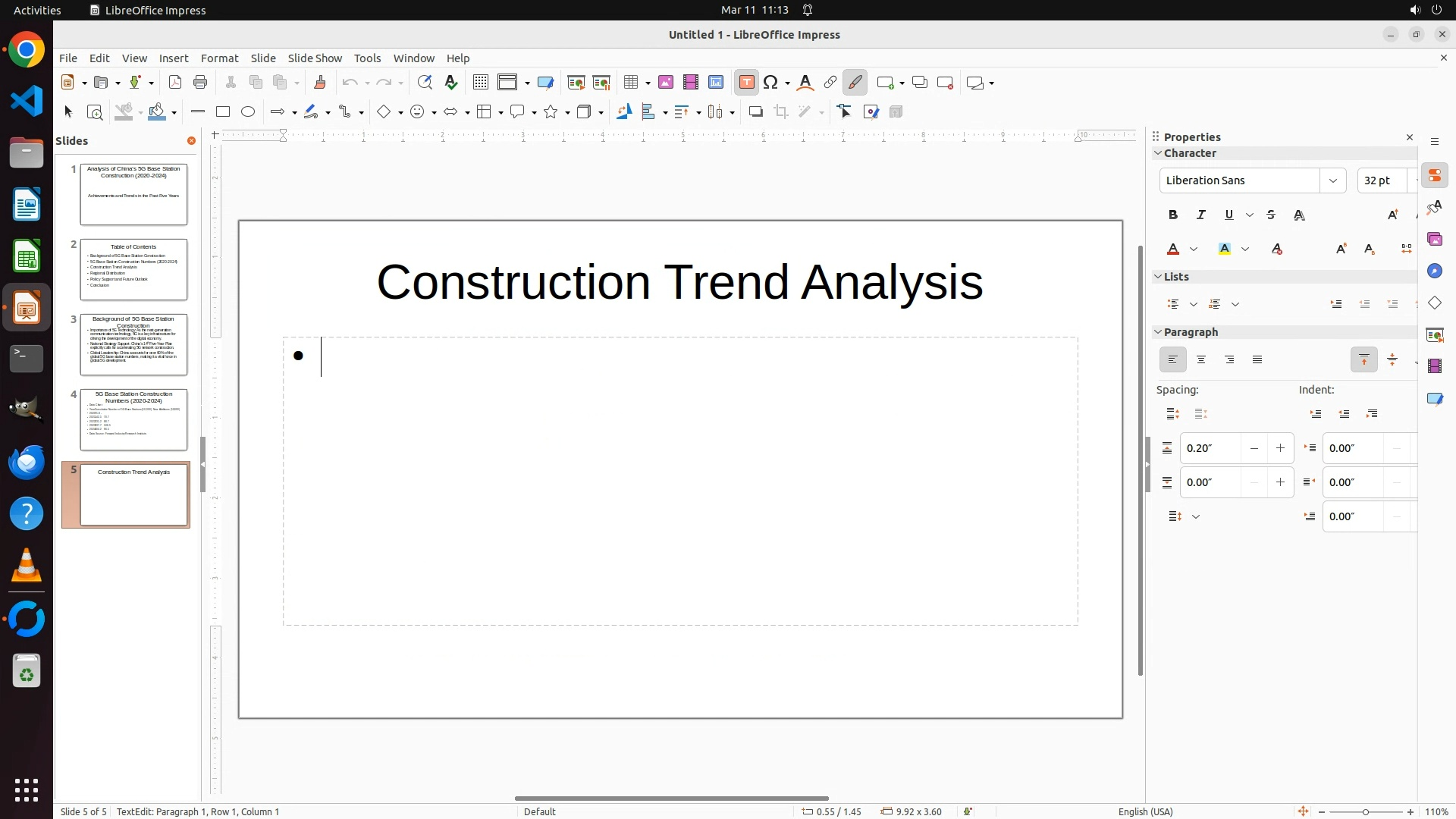Open the font color dropdown arrow
This screenshot has height=819, width=1456.
(1194, 249)
